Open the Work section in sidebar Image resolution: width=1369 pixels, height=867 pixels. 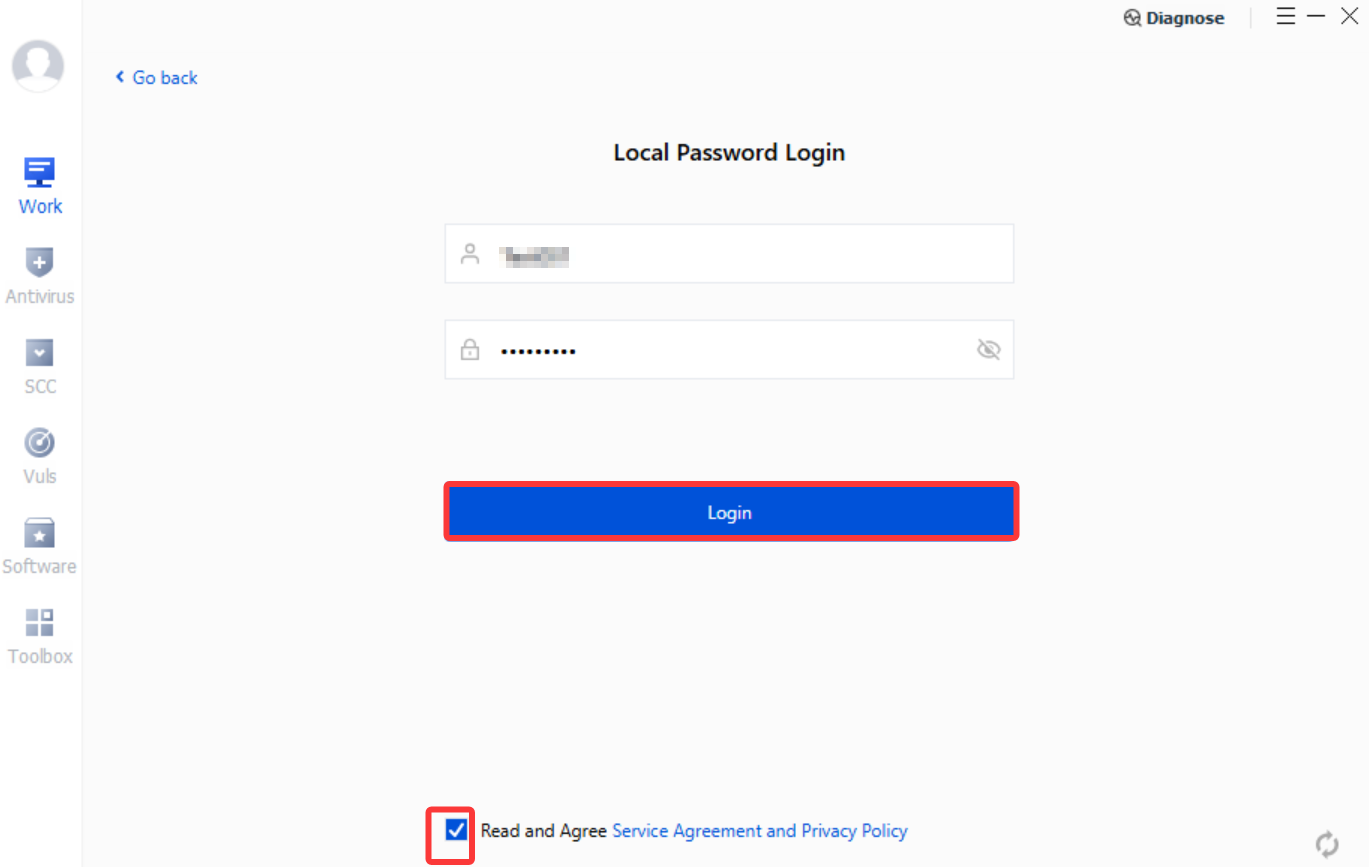pyautogui.click(x=40, y=187)
